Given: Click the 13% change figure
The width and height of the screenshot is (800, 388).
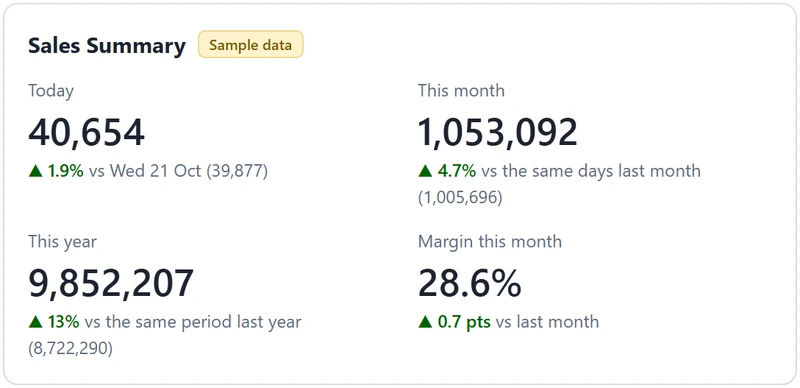Looking at the screenshot, I should [63, 322].
